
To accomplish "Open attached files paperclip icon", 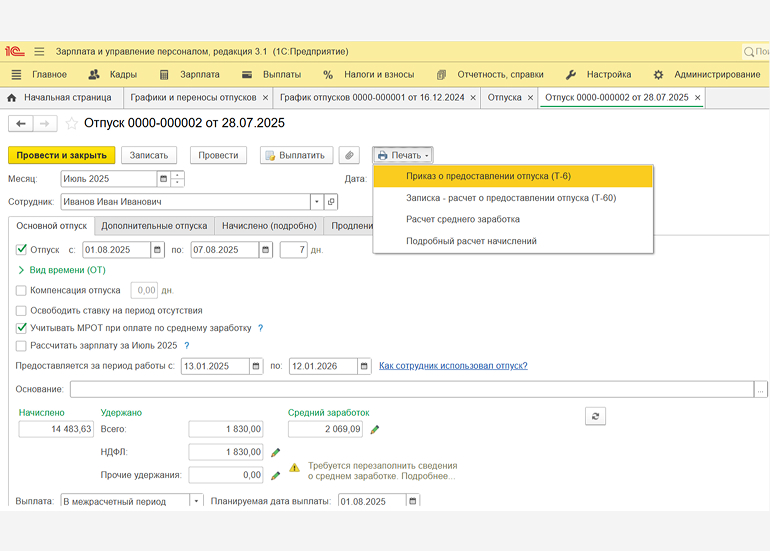I will pyautogui.click(x=349, y=155).
